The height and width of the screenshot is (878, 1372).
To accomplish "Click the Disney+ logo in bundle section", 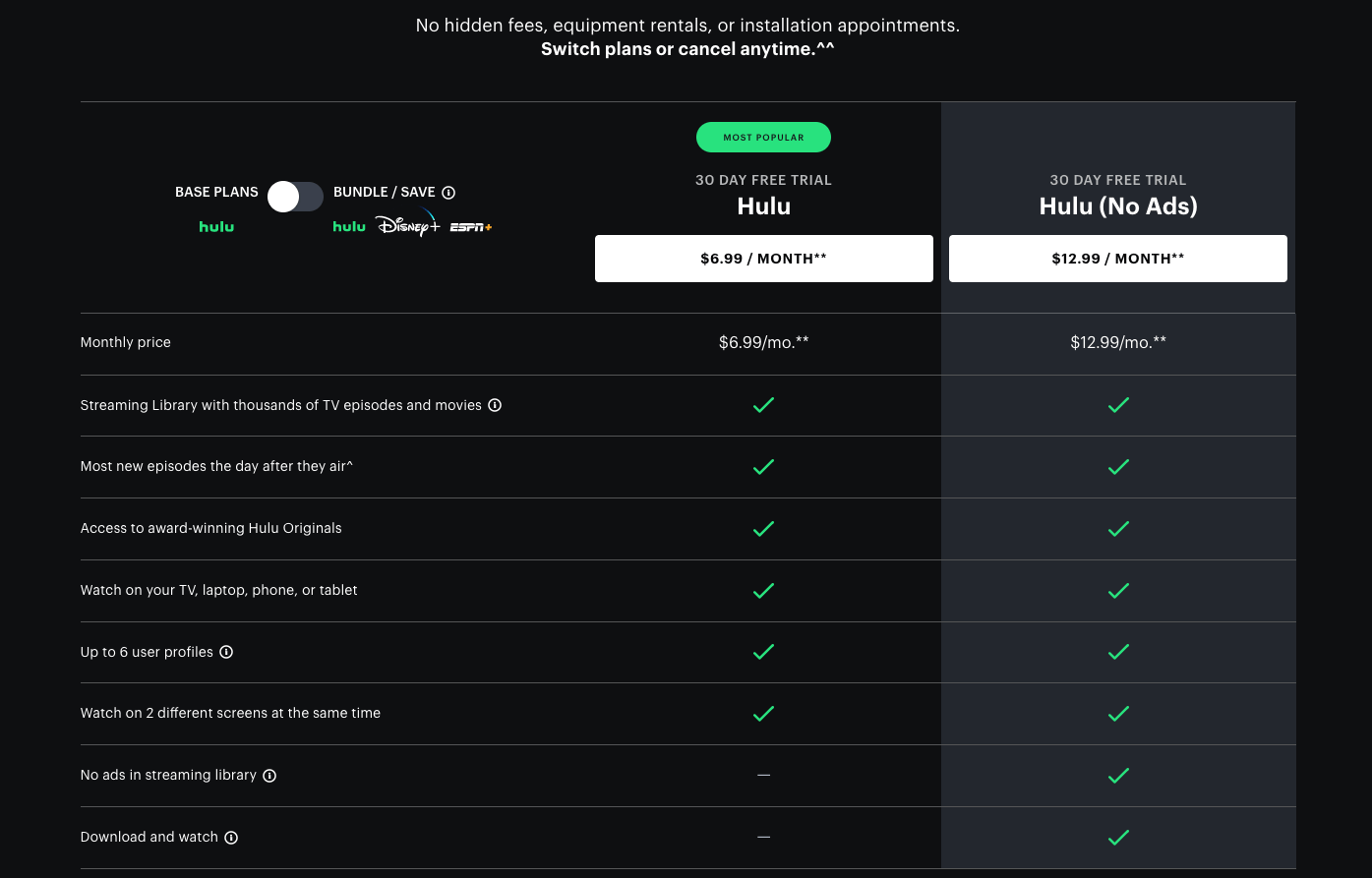I will pyautogui.click(x=408, y=225).
